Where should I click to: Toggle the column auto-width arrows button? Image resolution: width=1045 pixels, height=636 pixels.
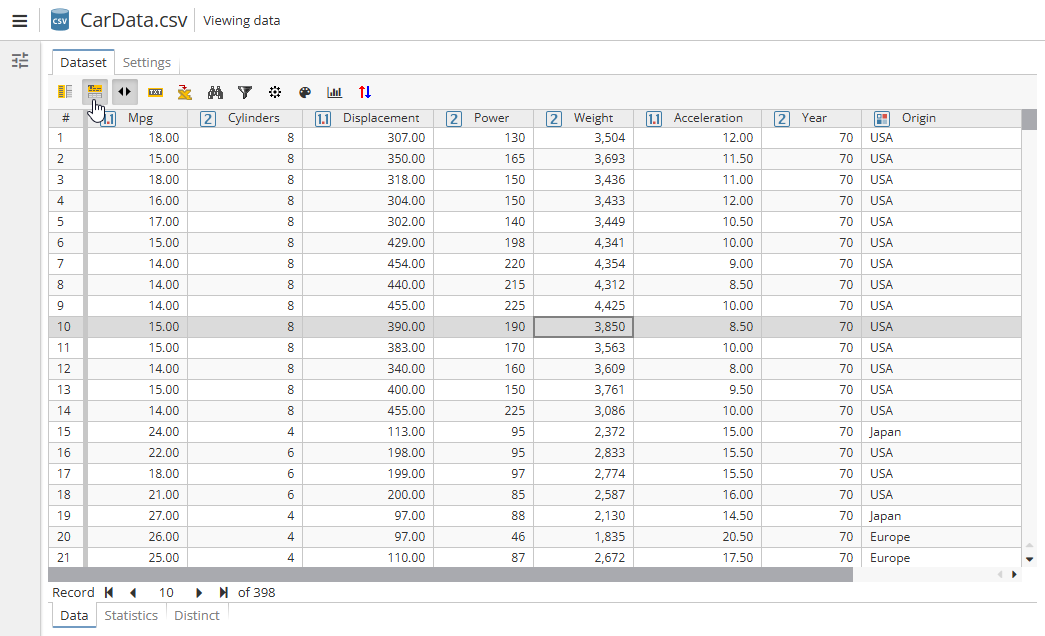click(x=125, y=92)
